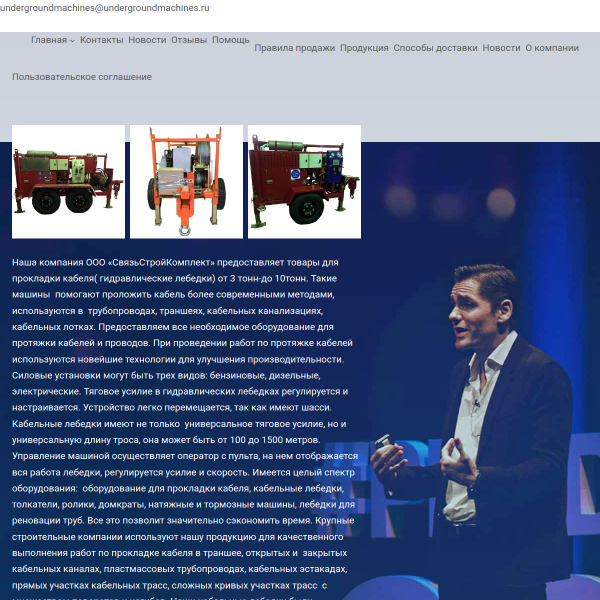The height and width of the screenshot is (600, 600).
Task: Open Пользовательское соглашение link
Action: (x=82, y=77)
